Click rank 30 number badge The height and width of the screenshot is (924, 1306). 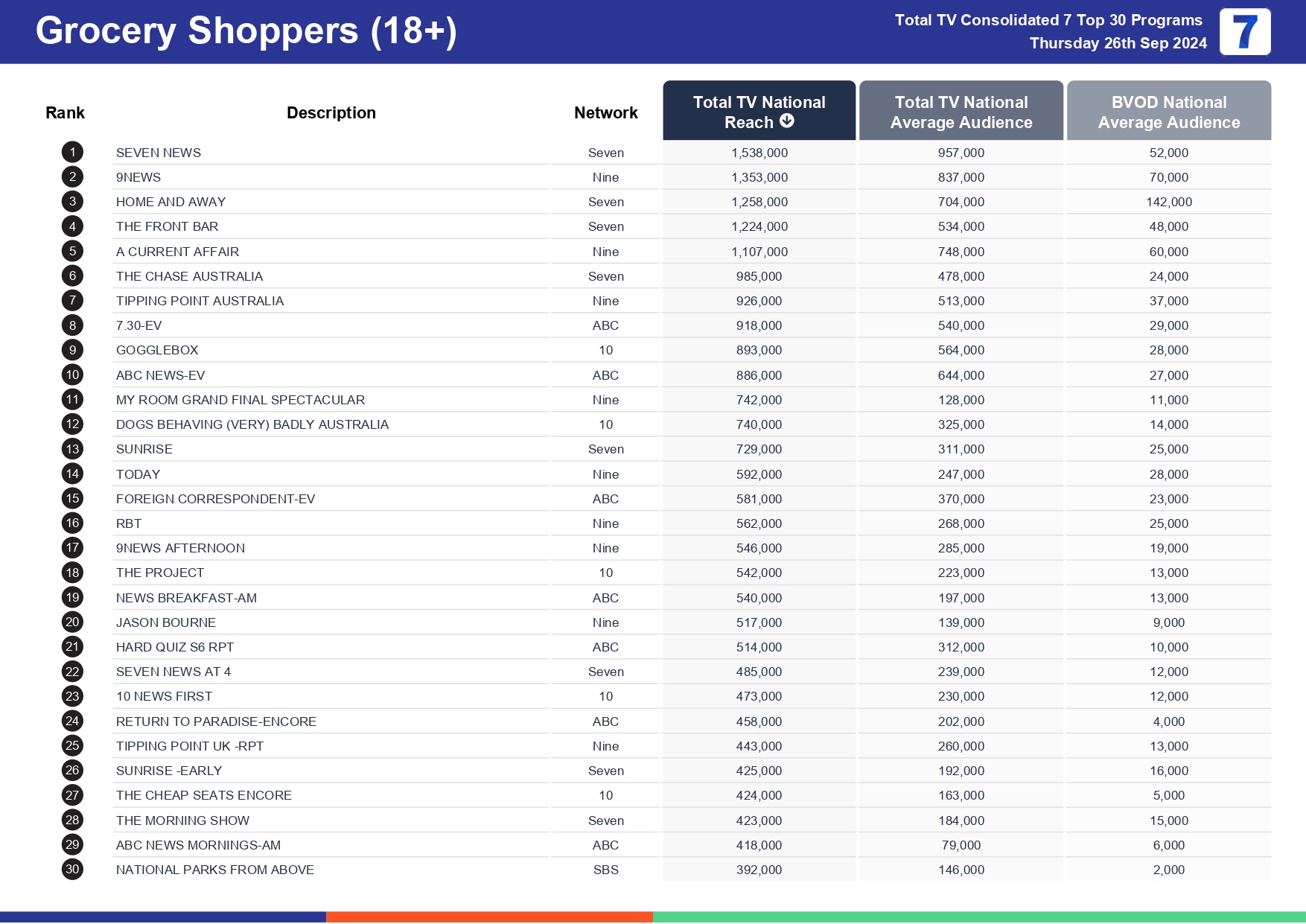72,870
